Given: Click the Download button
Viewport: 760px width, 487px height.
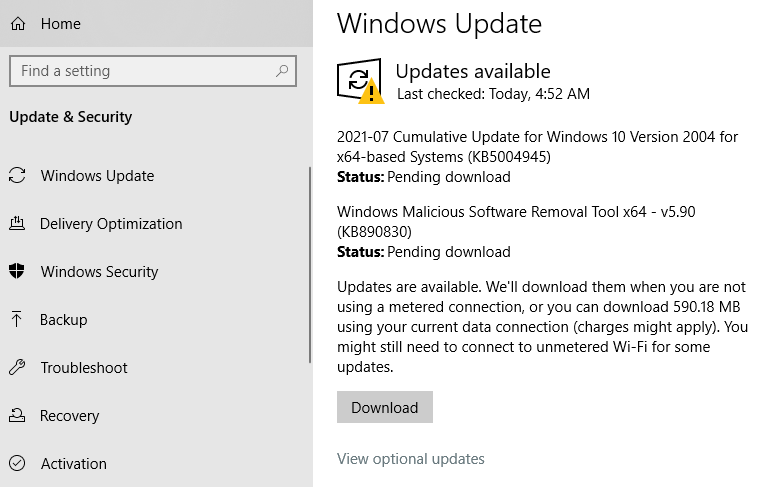Looking at the screenshot, I should [x=385, y=407].
